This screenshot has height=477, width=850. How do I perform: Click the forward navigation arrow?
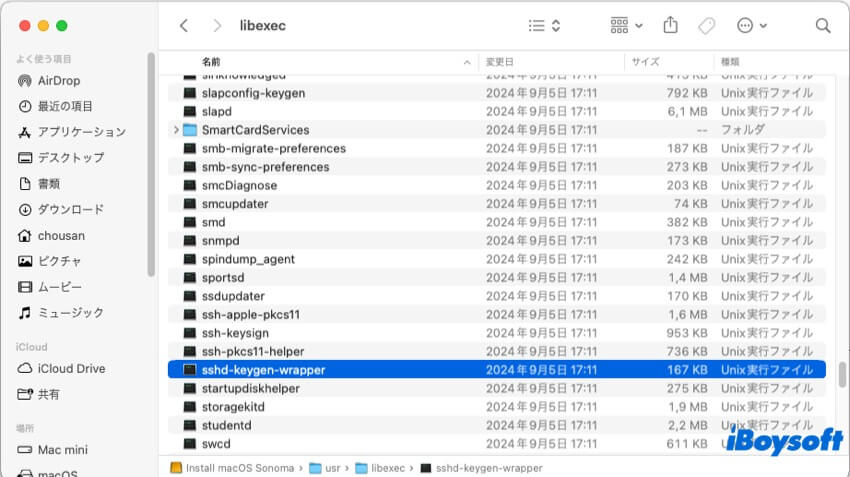(x=217, y=25)
